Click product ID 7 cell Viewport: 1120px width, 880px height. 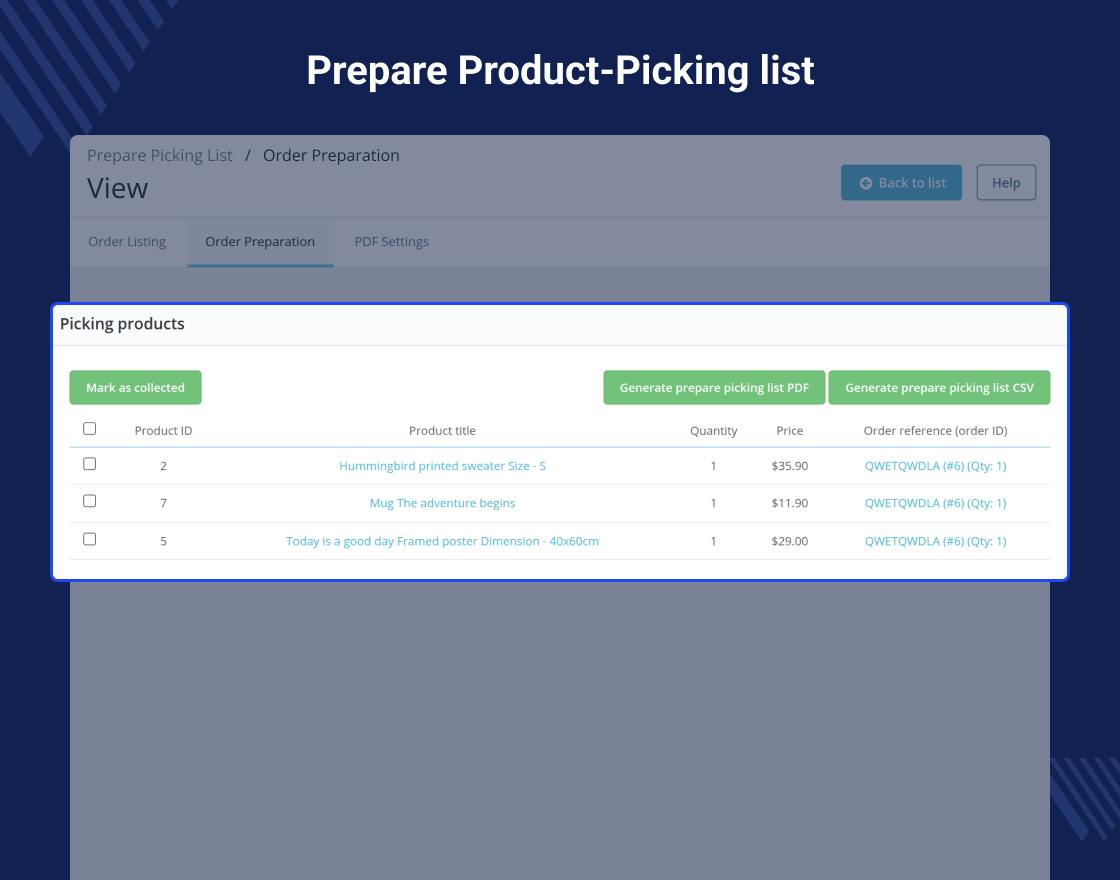coord(164,503)
